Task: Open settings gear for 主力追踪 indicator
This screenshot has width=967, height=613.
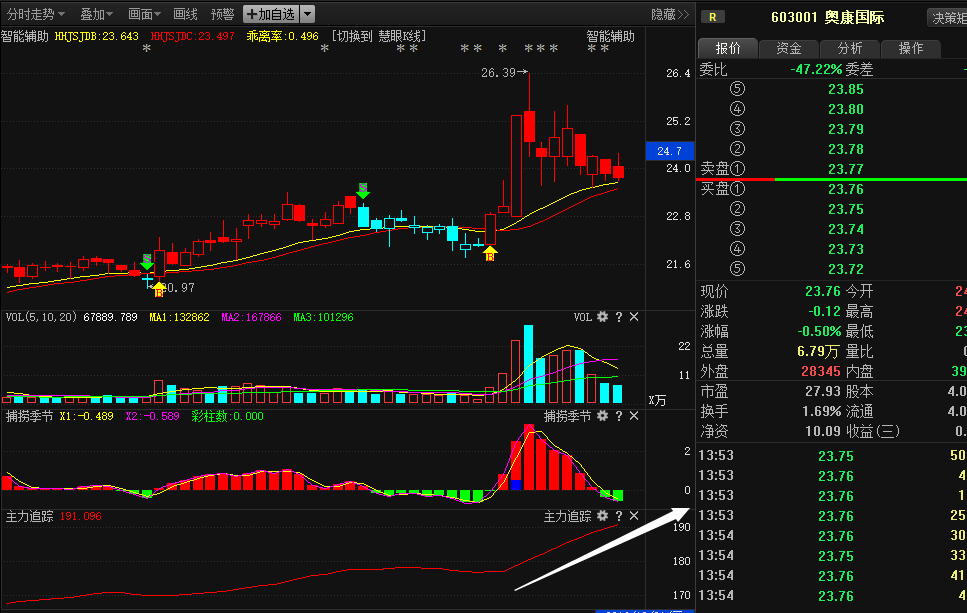Action: [x=602, y=516]
